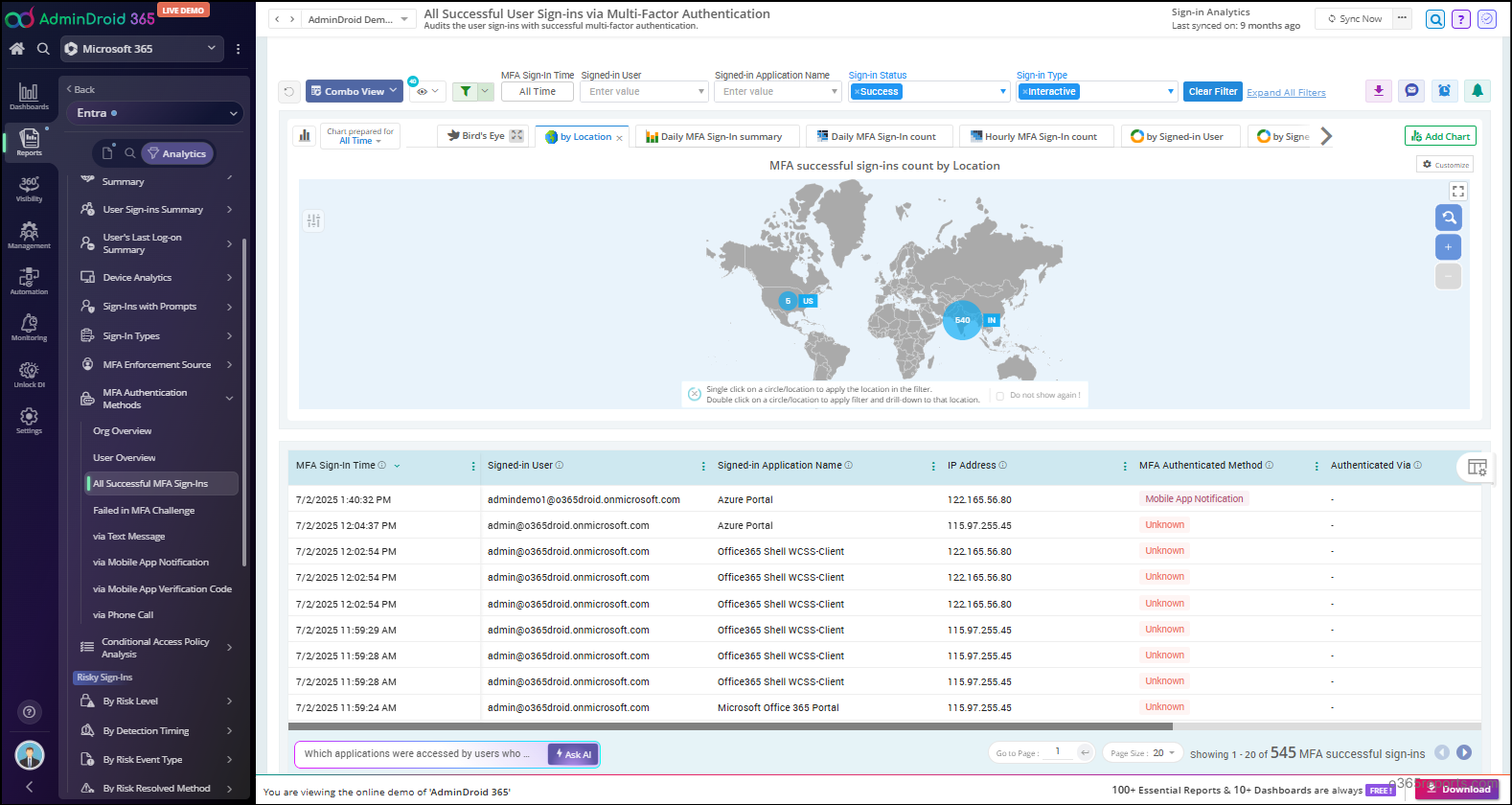The height and width of the screenshot is (805, 1512).
Task: Open the Management sidebar icon
Action: coord(29,235)
